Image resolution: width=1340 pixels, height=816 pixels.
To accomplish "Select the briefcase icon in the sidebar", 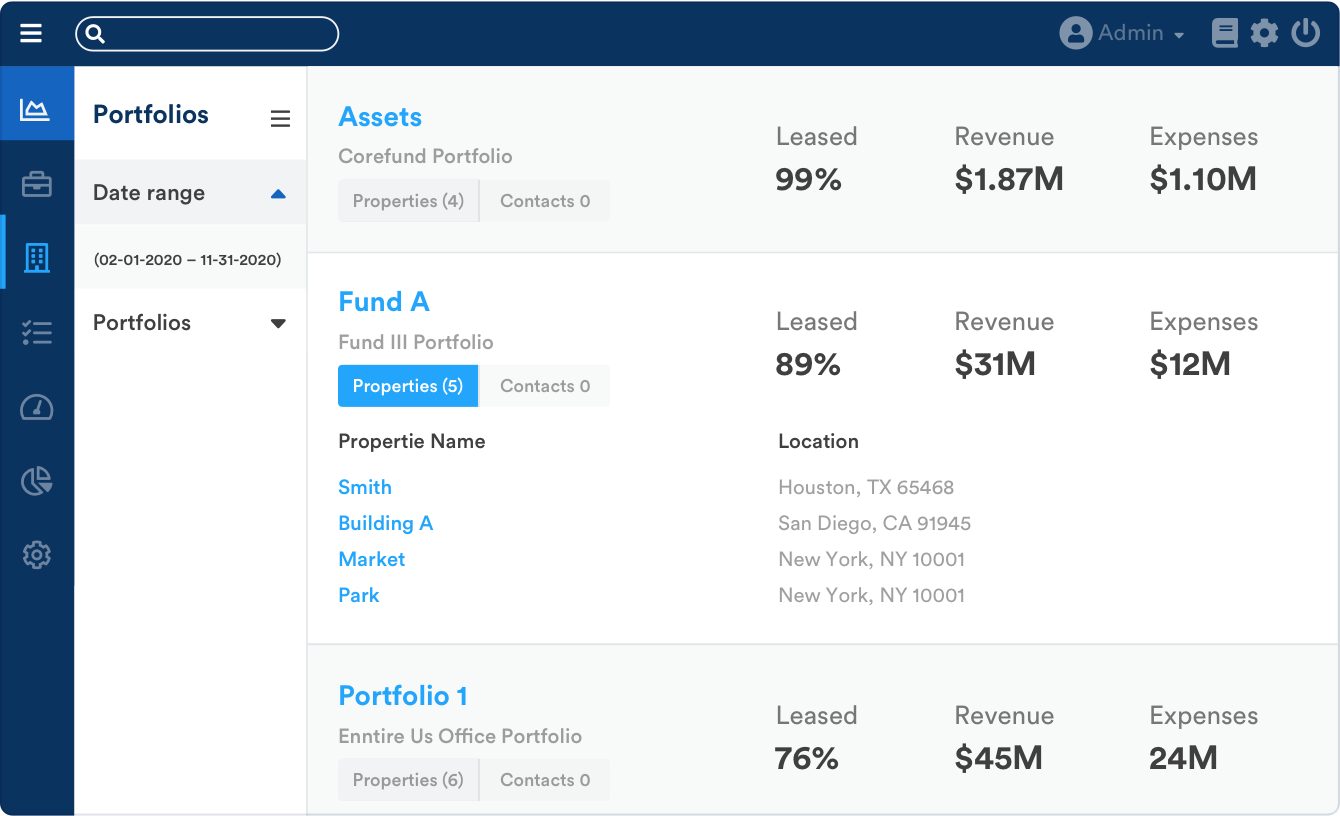I will [x=36, y=183].
